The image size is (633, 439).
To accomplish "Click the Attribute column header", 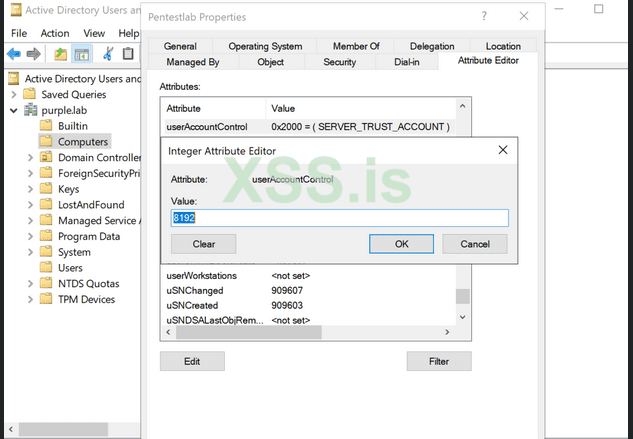I will (x=215, y=108).
